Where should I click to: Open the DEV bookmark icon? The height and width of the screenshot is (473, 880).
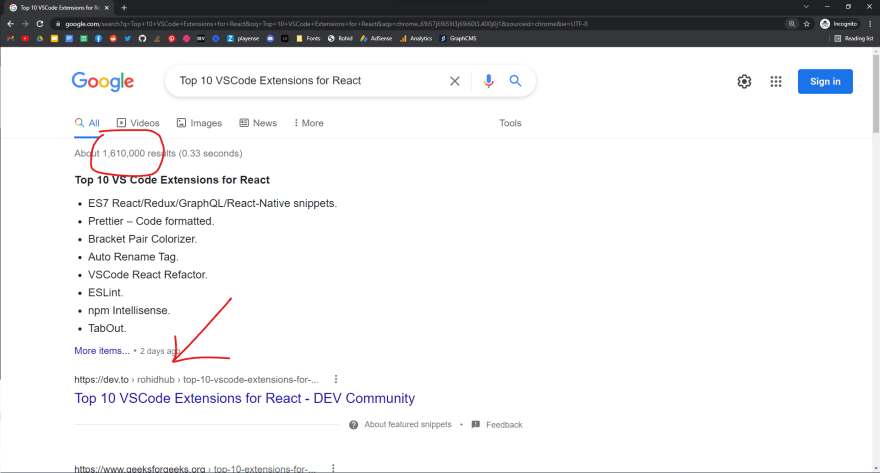201,39
